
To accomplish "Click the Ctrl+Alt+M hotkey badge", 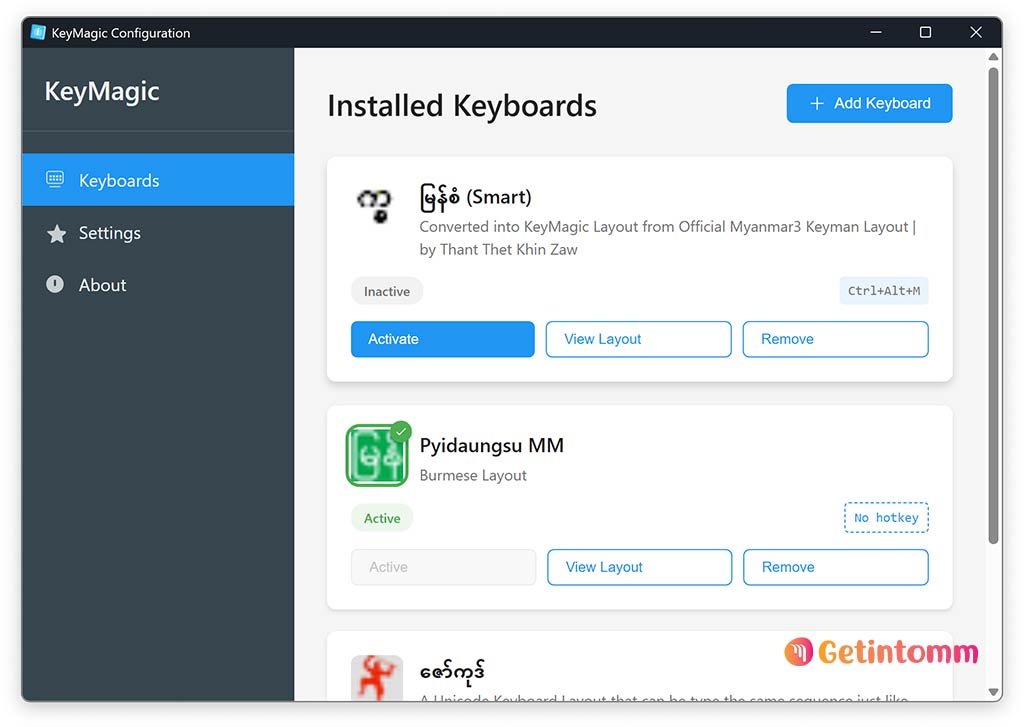I will click(x=884, y=291).
